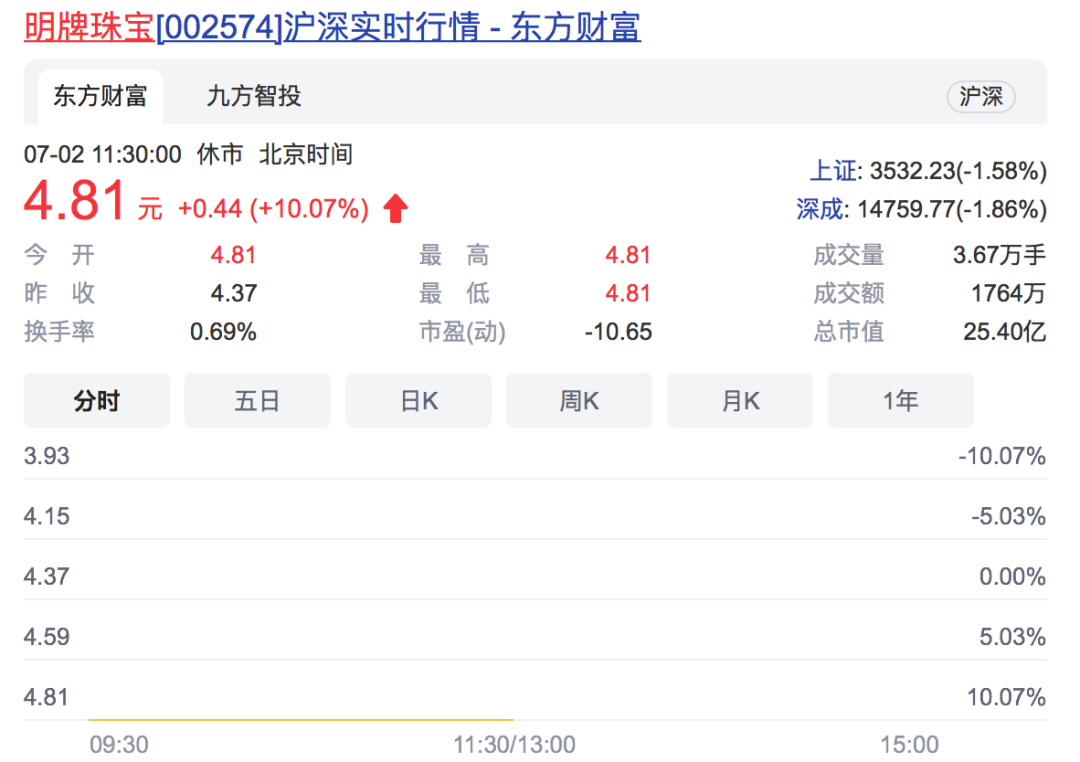Click the 4.59 price axis label
Viewport: 1080px width, 762px height.
coord(47,637)
